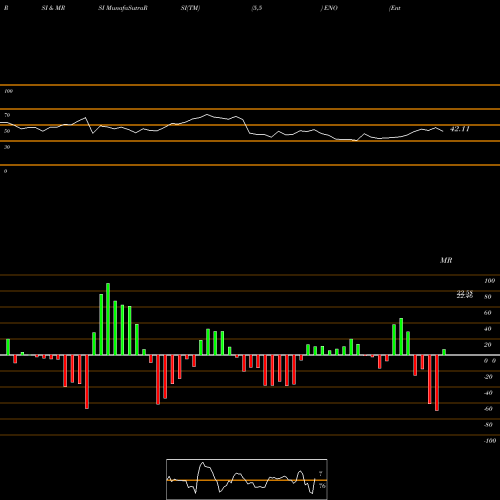
Task: Click the tallest green MR histogram bar
Action: 108,319
